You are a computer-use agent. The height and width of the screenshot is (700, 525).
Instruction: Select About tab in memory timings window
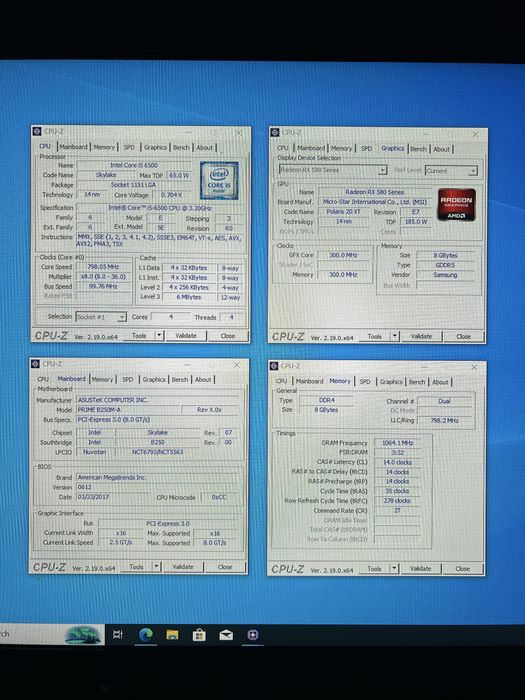click(440, 382)
